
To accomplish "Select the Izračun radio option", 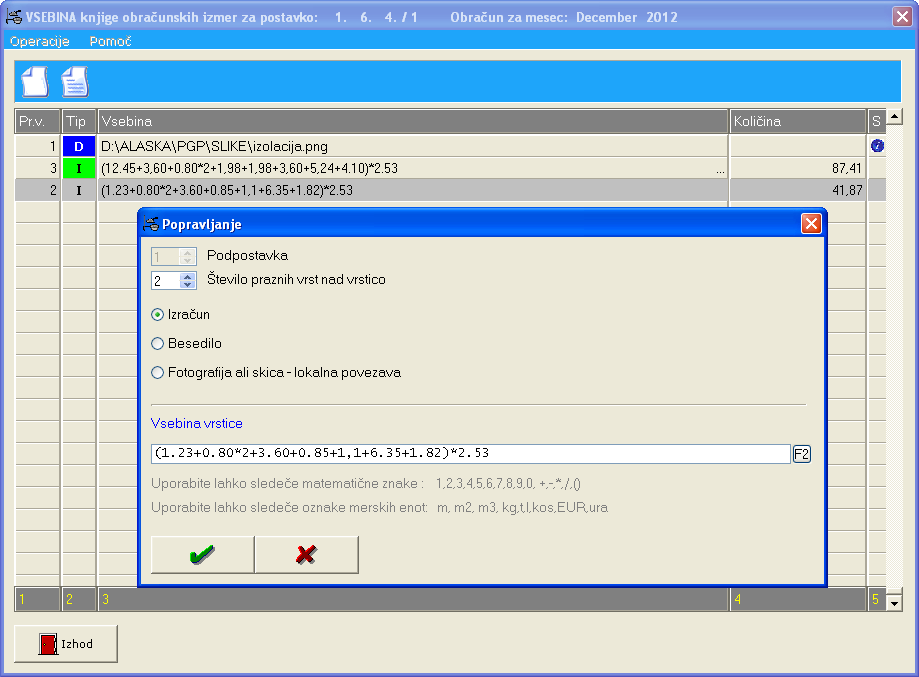I will click(157, 315).
